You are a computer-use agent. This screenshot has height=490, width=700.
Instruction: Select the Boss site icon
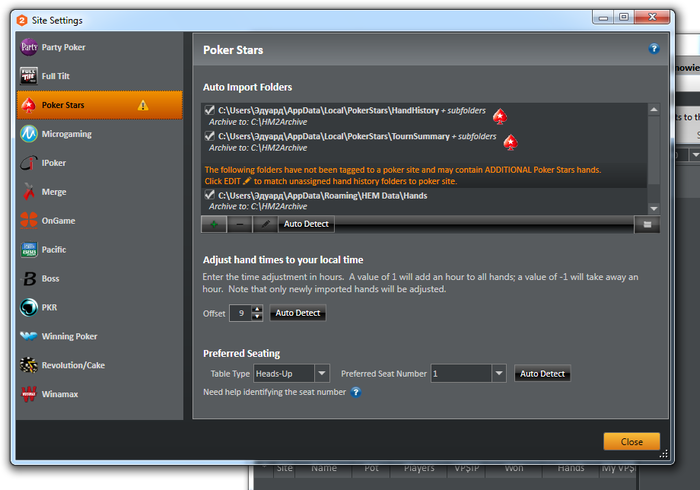click(x=29, y=278)
